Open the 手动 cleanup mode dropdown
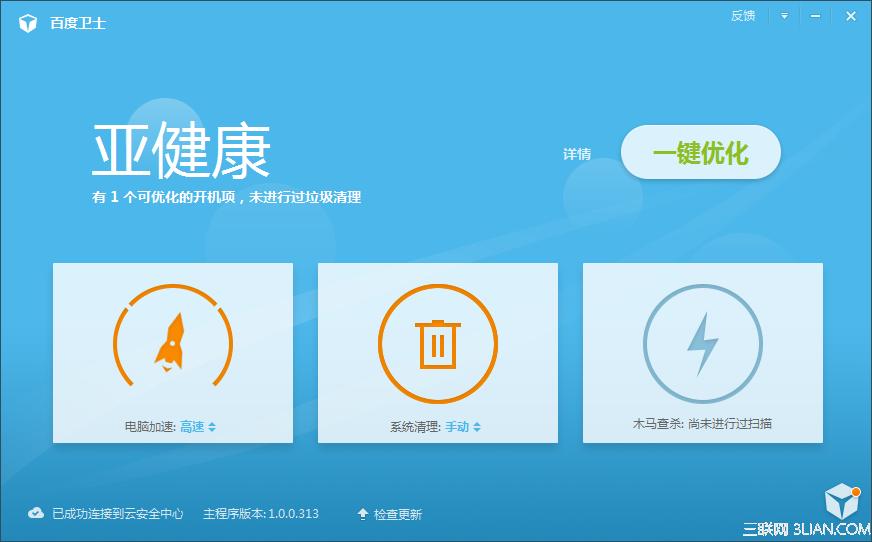The image size is (872, 542). tap(463, 427)
